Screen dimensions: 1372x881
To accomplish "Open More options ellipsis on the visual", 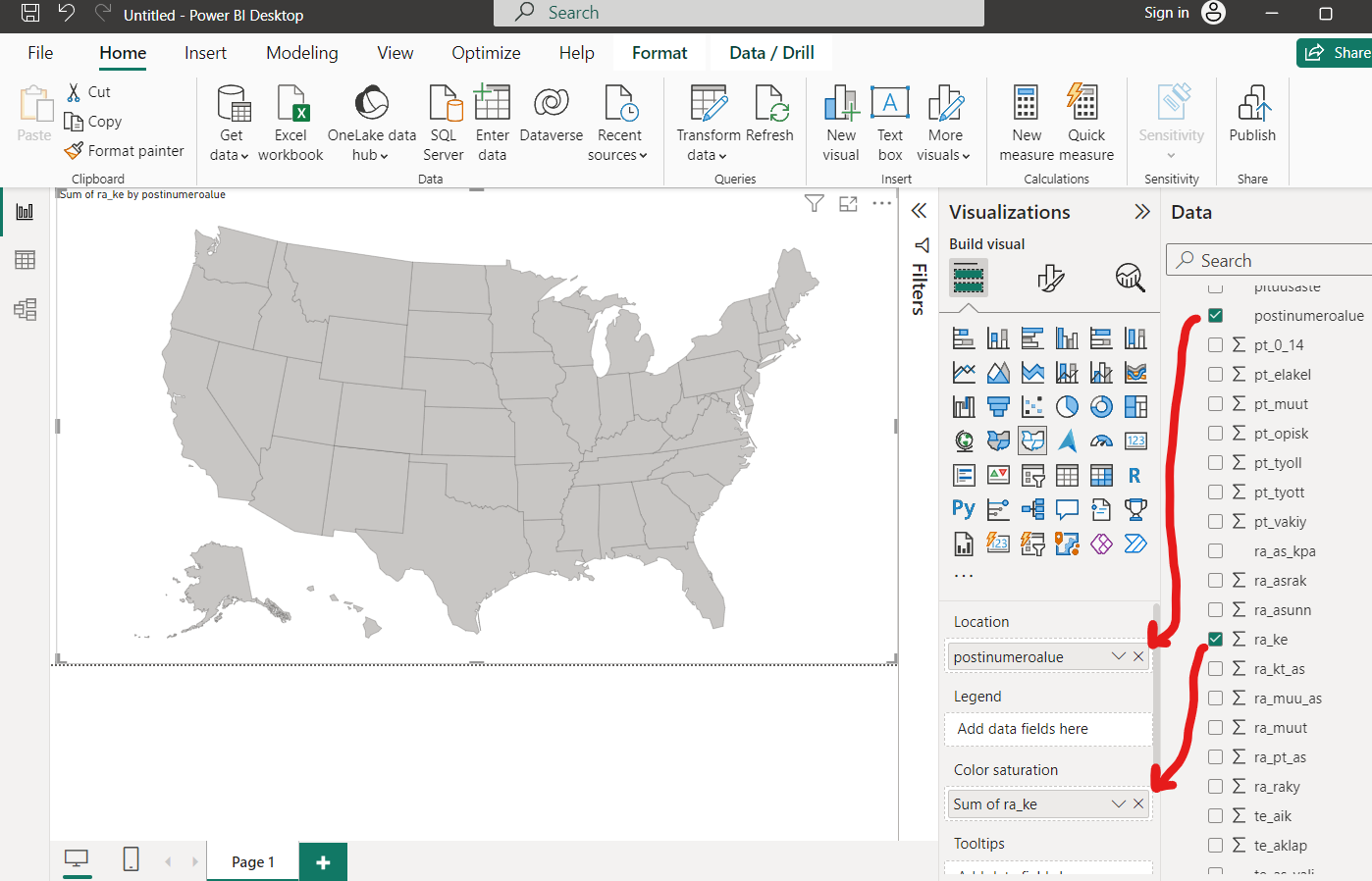I will coord(882,203).
